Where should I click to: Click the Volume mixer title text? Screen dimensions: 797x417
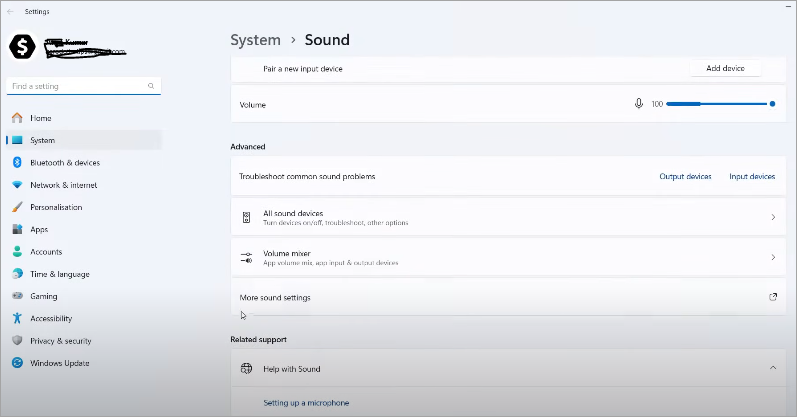tap(287, 253)
